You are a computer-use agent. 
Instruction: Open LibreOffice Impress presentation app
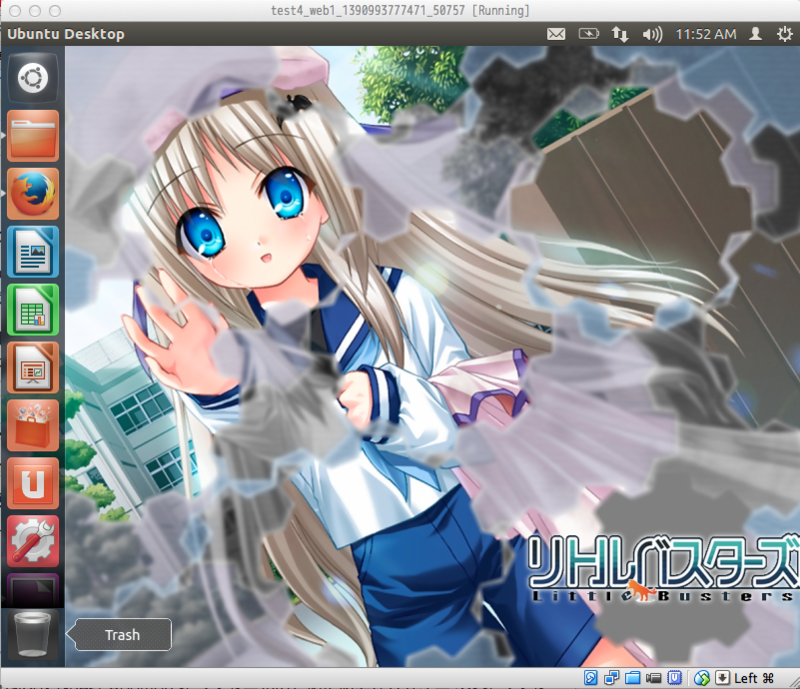(33, 367)
